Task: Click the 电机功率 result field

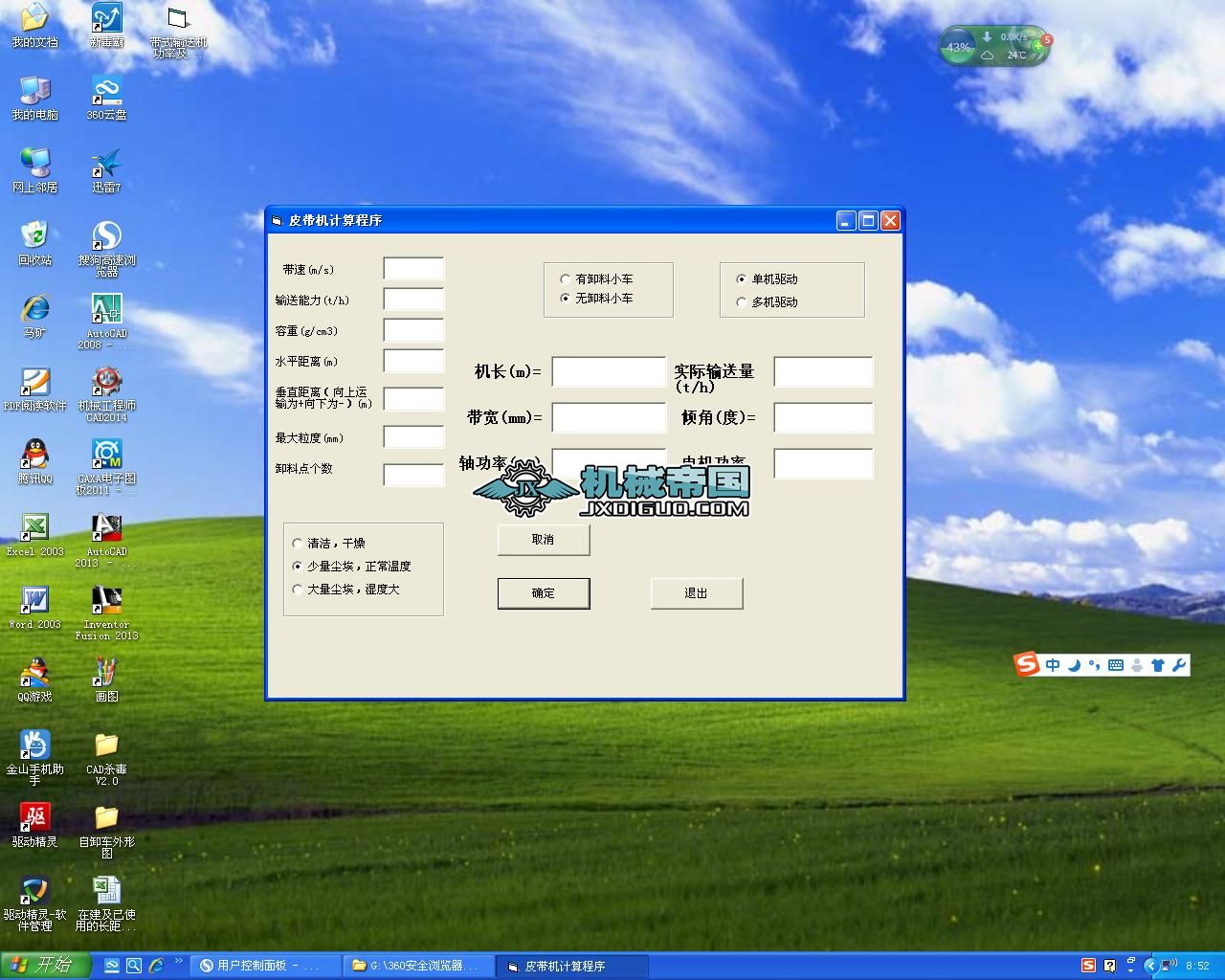Action: click(823, 464)
